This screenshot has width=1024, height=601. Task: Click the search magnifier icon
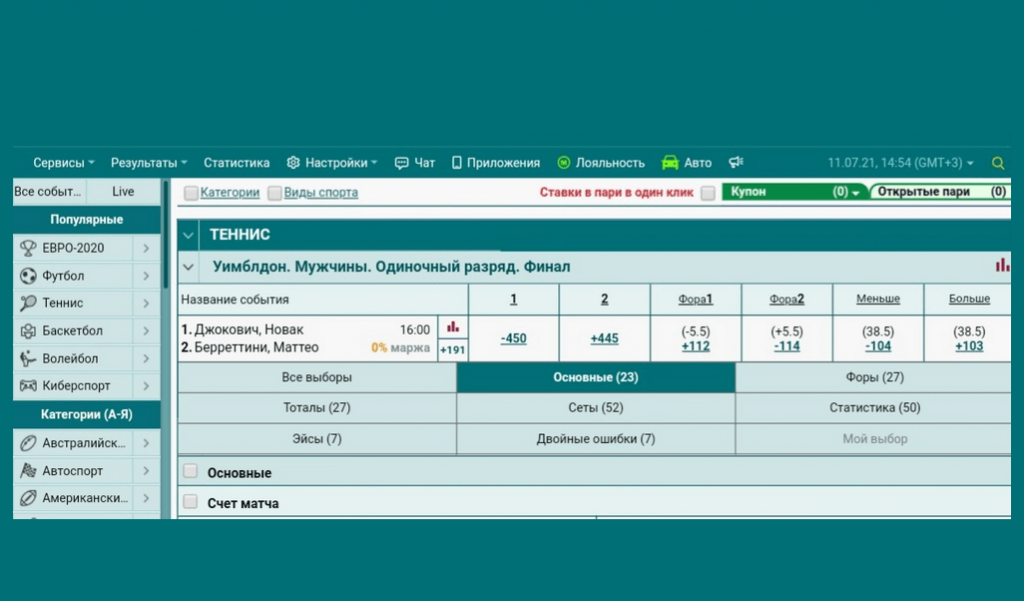(997, 163)
